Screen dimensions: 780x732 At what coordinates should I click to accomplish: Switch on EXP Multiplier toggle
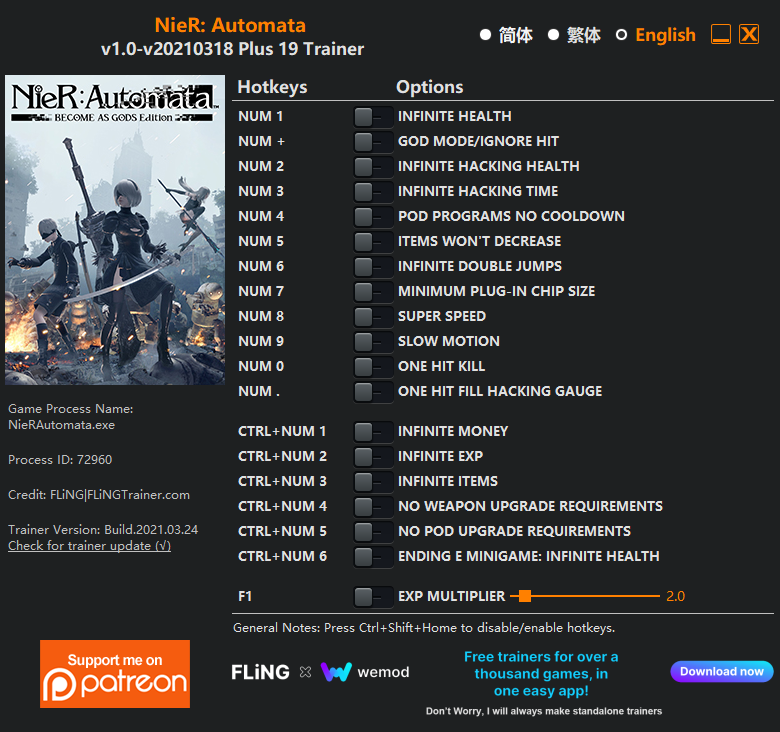pos(373,597)
